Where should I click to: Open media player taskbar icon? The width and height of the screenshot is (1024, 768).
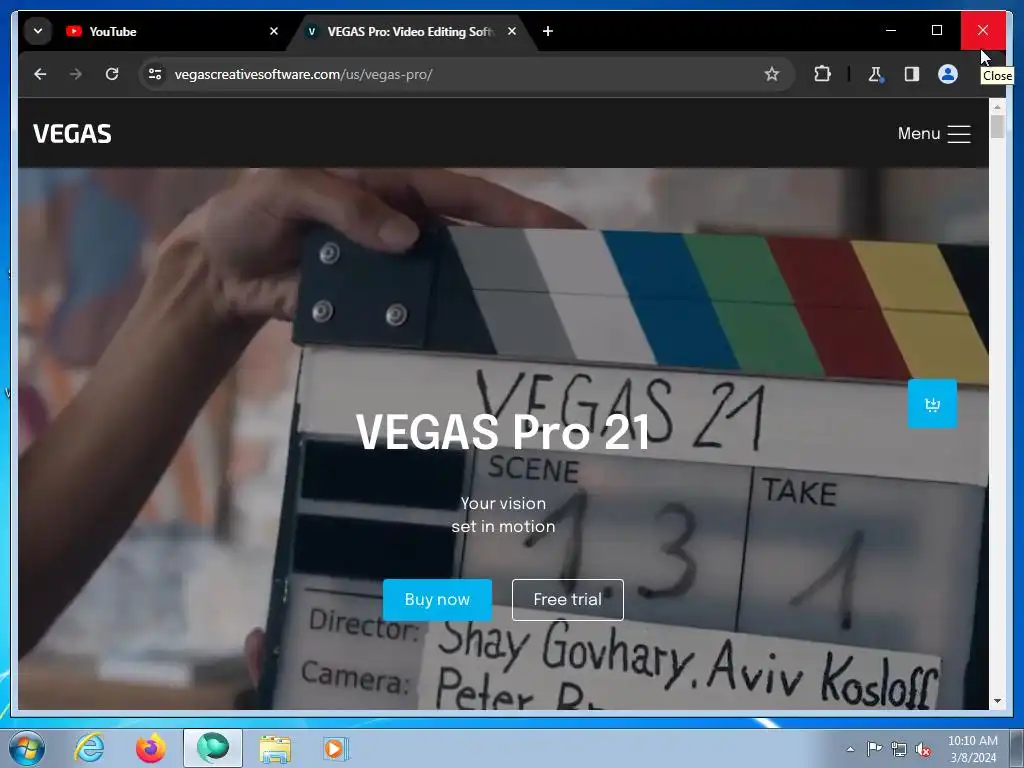tap(336, 748)
